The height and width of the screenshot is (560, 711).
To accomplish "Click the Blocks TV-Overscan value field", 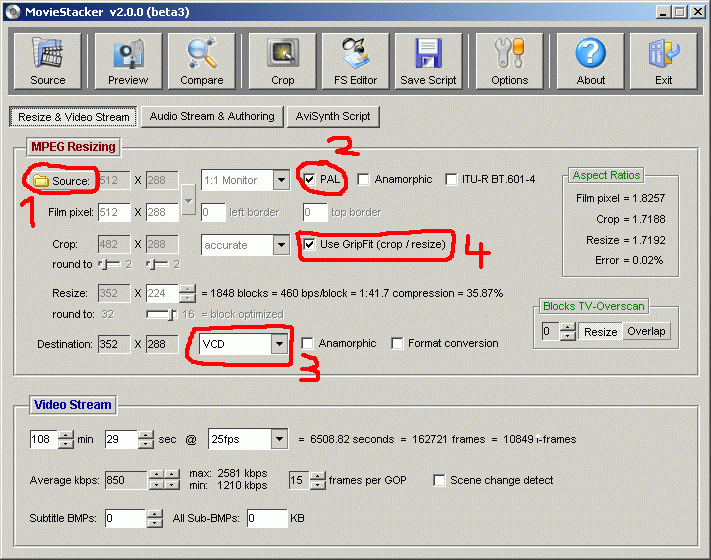I will coord(551,331).
